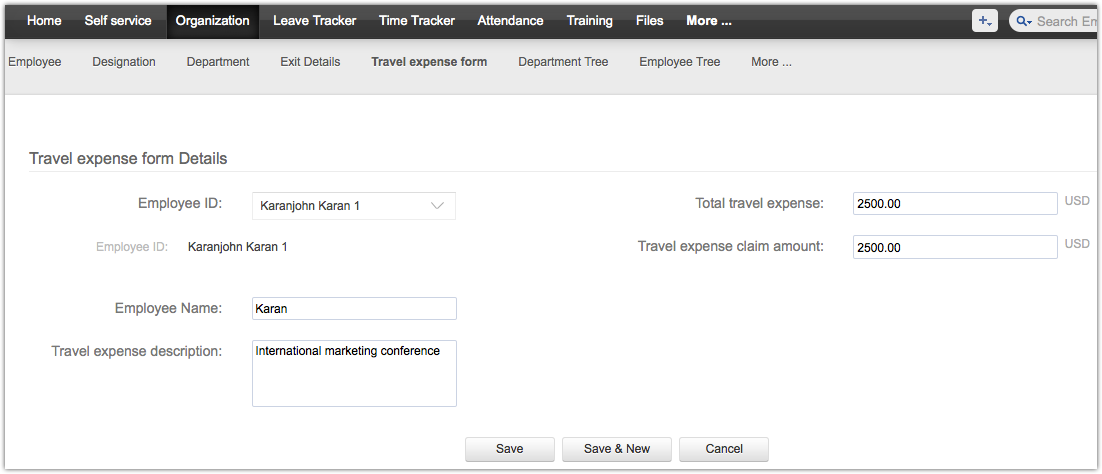Image resolution: width=1102 pixels, height=474 pixels.
Task: Switch to the Leave Tracker tab
Action: [315, 21]
